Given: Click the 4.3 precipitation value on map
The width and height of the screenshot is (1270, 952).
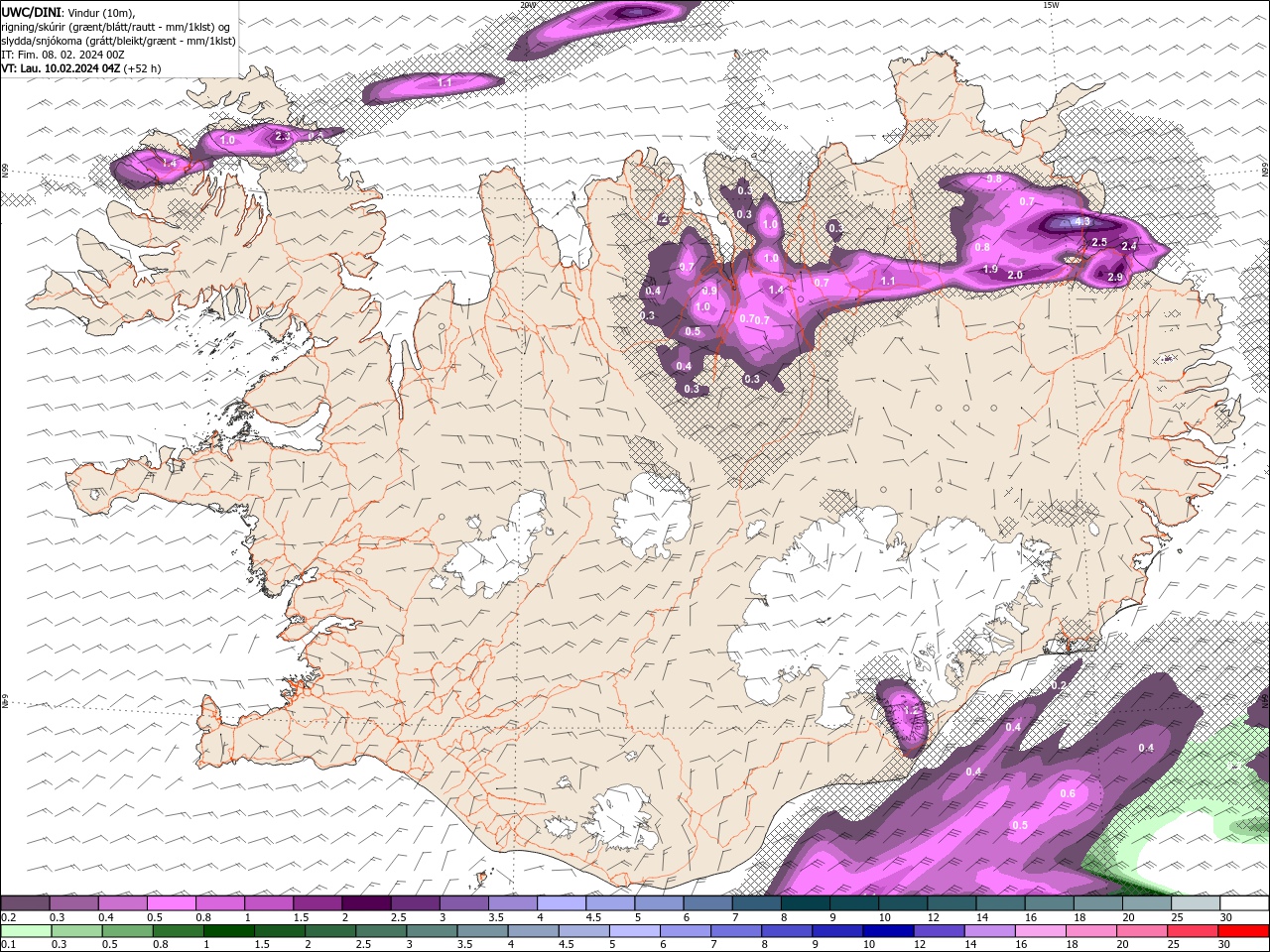Looking at the screenshot, I should 1082,222.
